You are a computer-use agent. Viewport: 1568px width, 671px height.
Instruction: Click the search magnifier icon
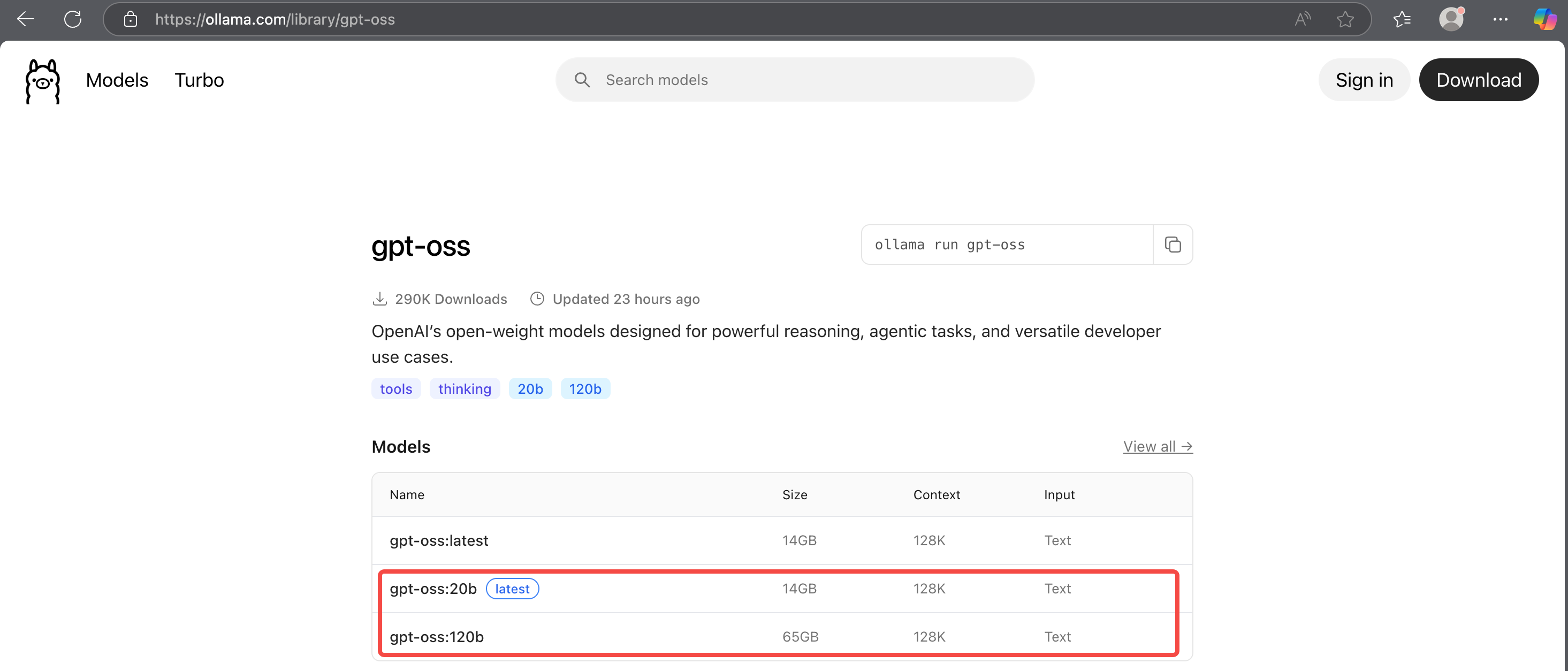[582, 80]
